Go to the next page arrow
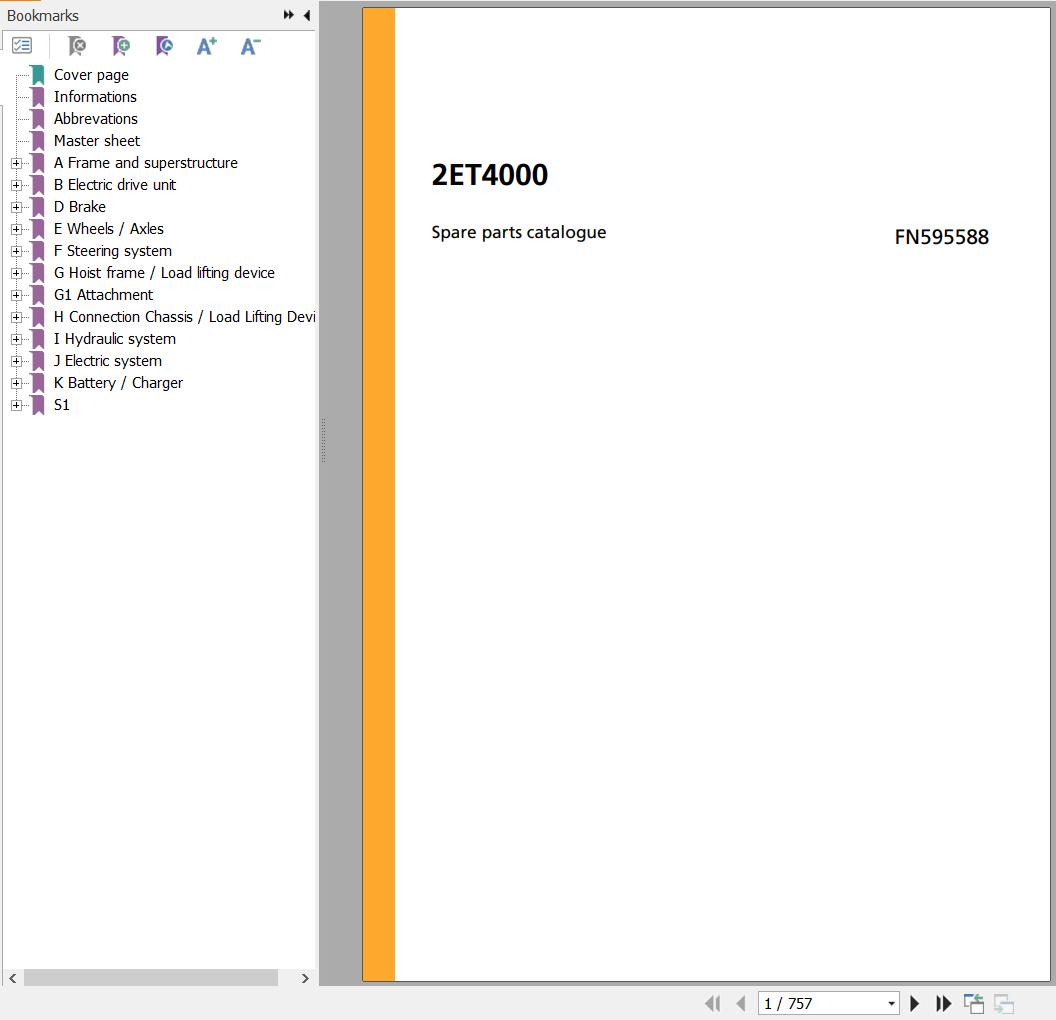The image size is (1056, 1020). 915,1003
